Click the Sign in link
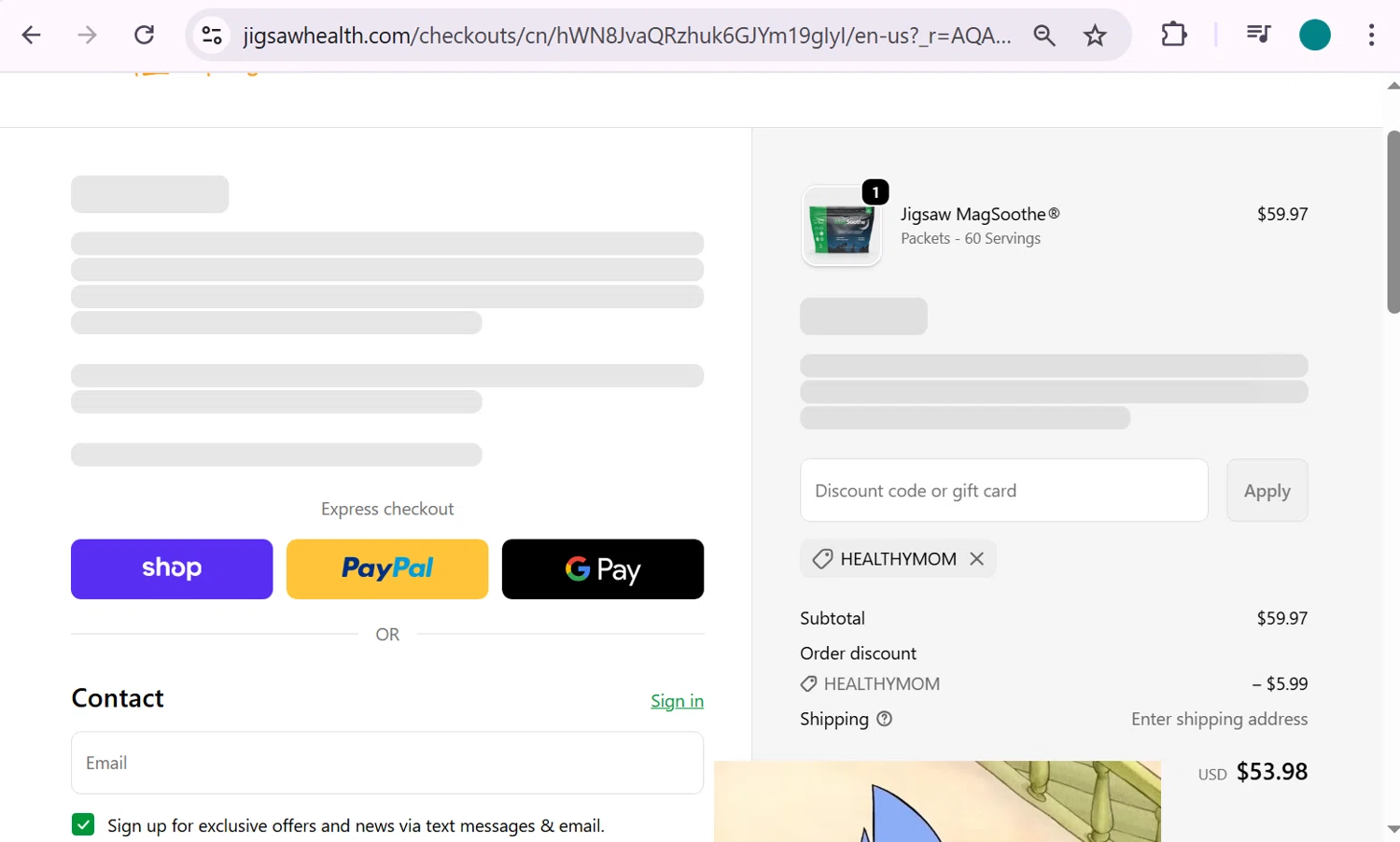The width and height of the screenshot is (1400, 842). 677,701
